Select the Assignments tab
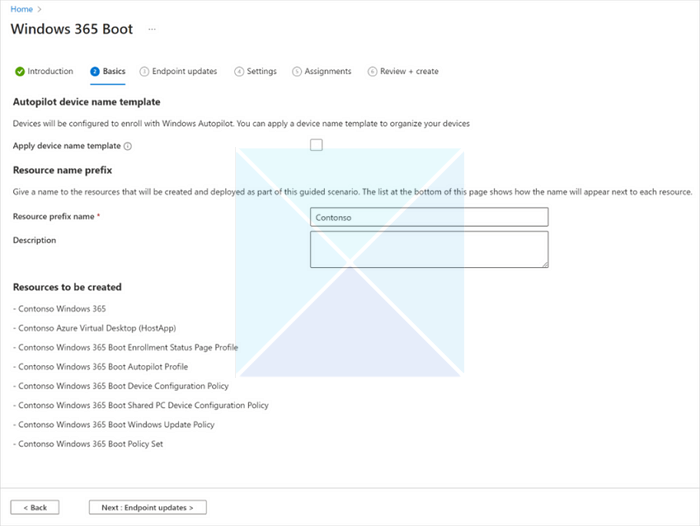This screenshot has width=700, height=526. 328,72
